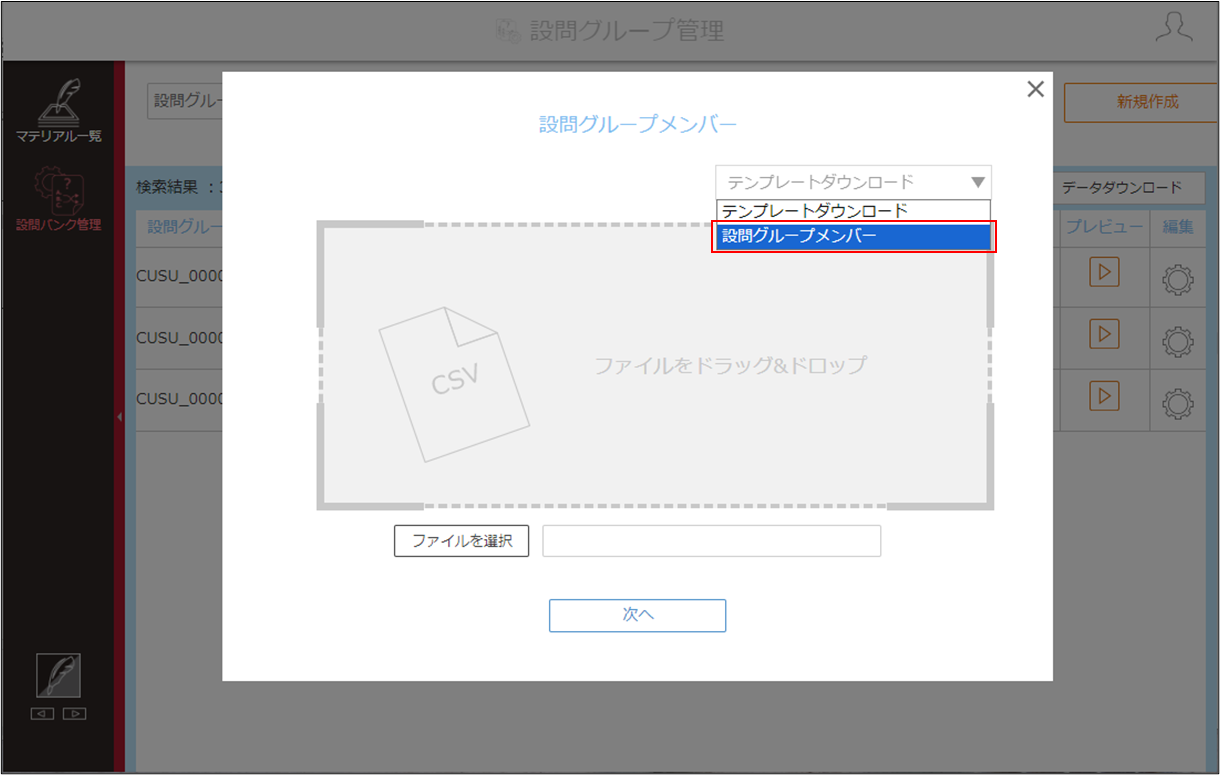Preview the first row with play icon
1220x775 pixels.
coord(1104,272)
